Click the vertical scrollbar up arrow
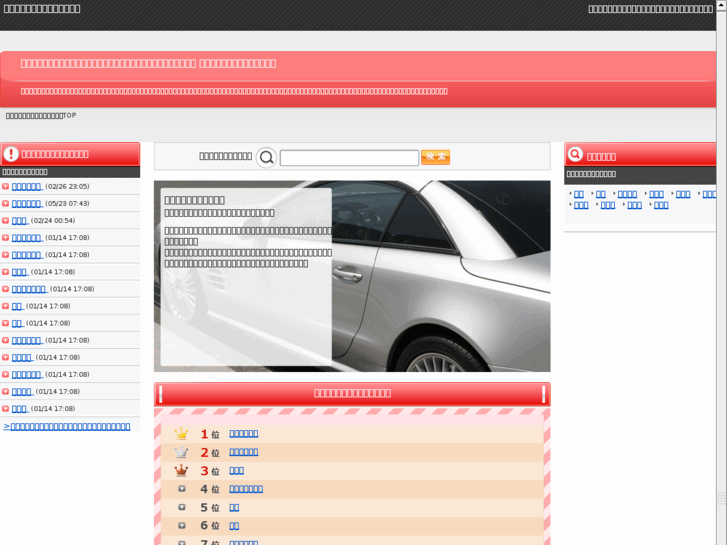 pos(721,4)
